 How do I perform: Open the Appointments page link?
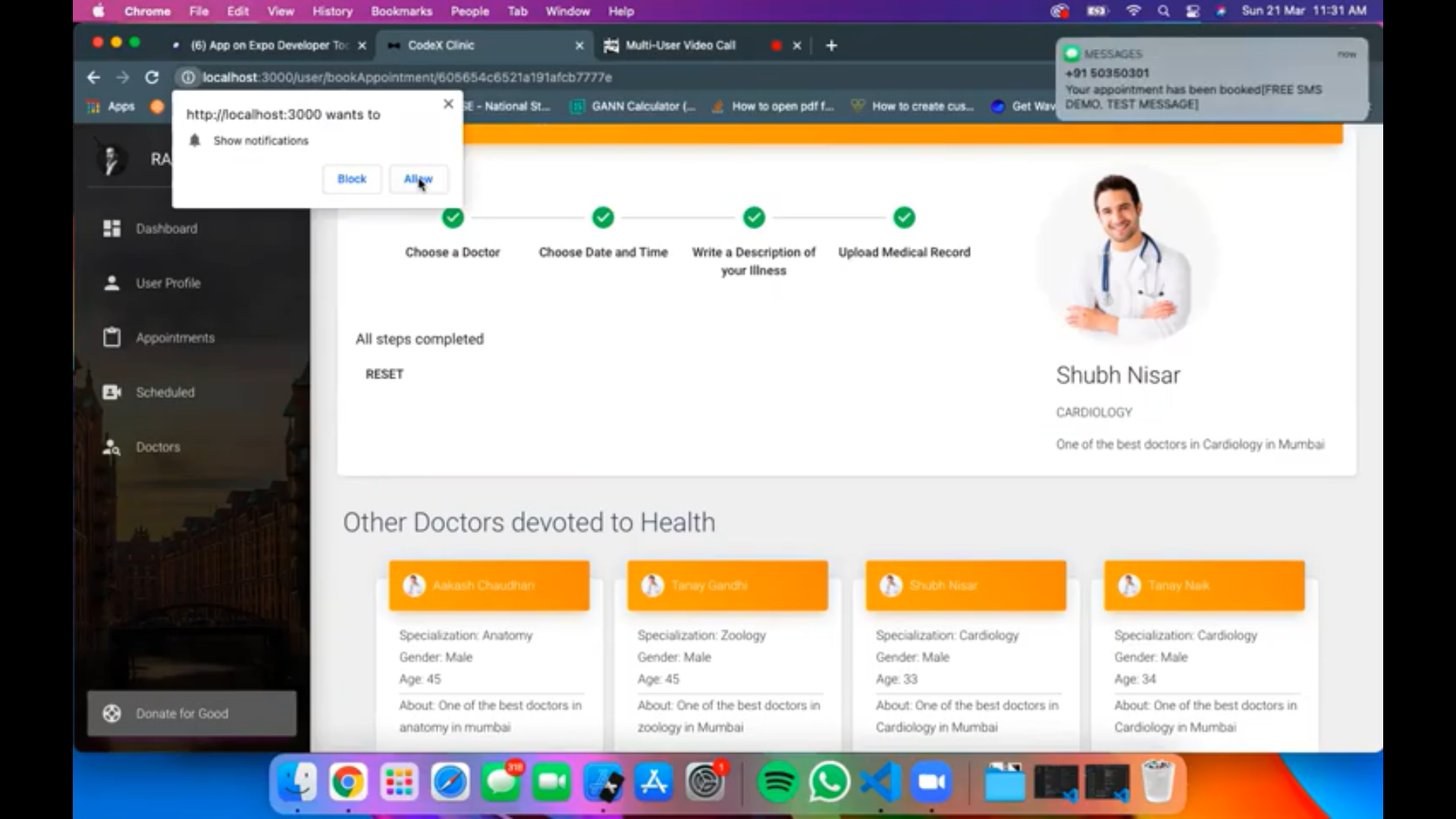tap(175, 337)
